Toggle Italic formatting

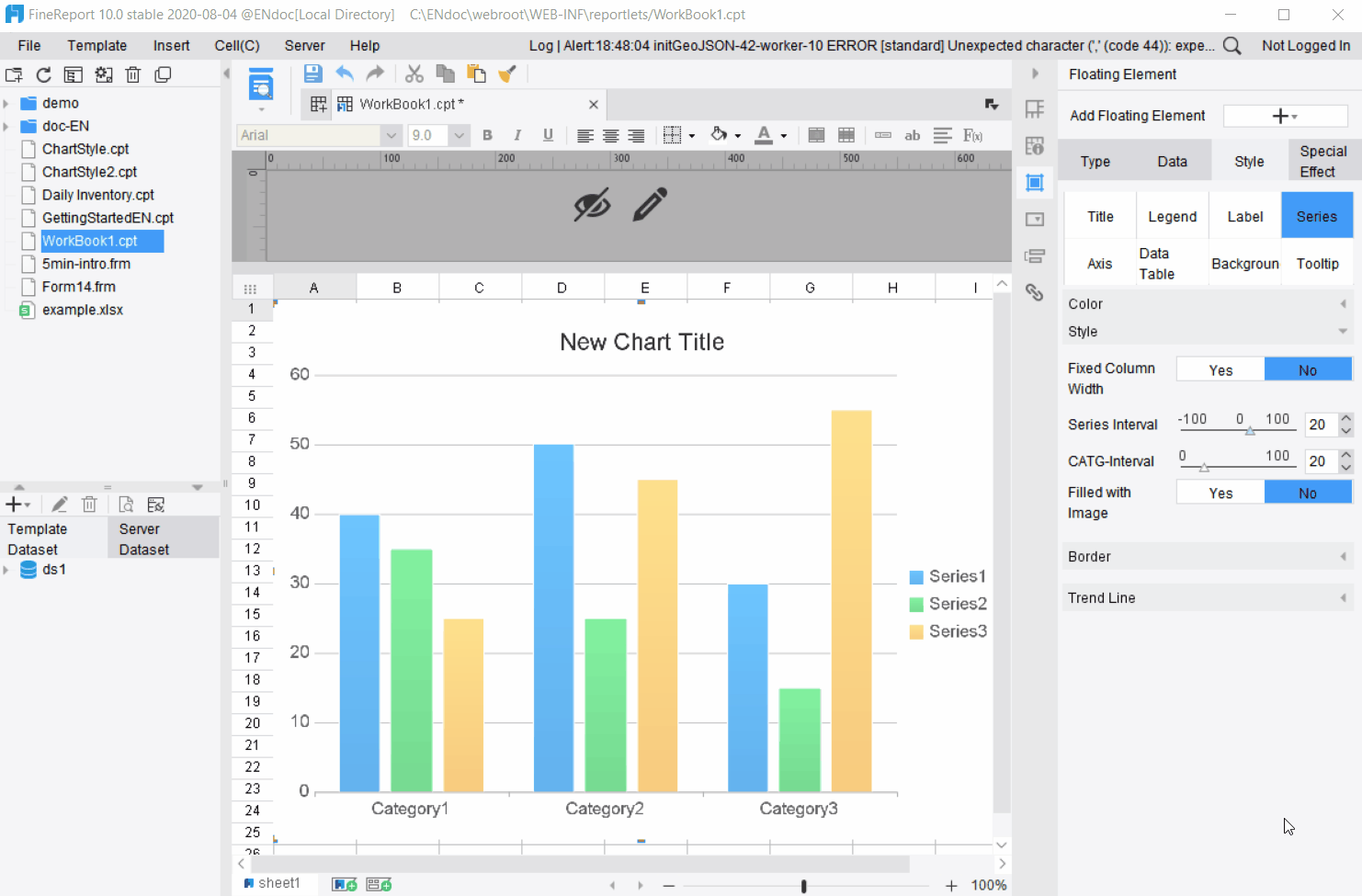coord(517,135)
